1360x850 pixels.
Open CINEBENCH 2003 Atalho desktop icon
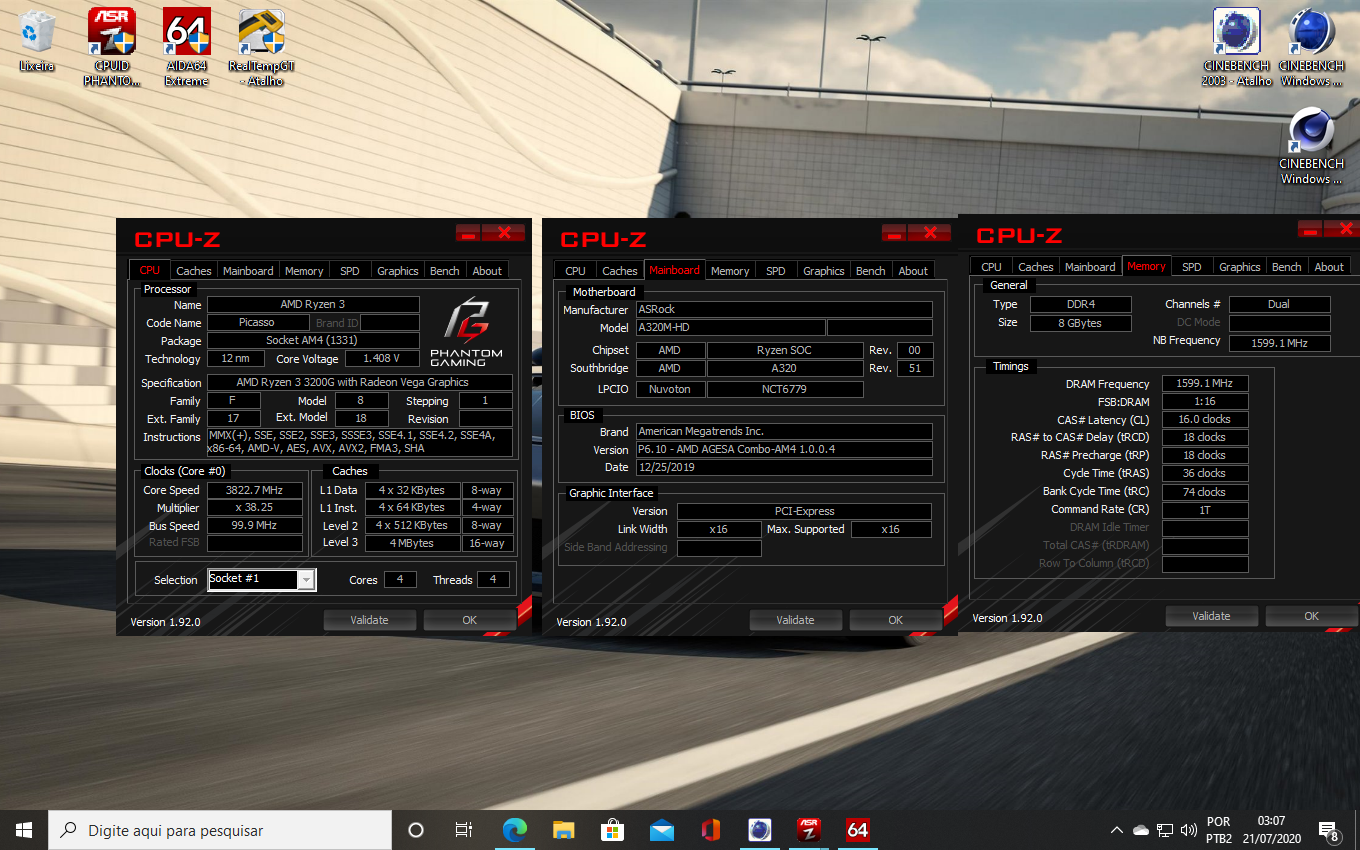pyautogui.click(x=1237, y=47)
